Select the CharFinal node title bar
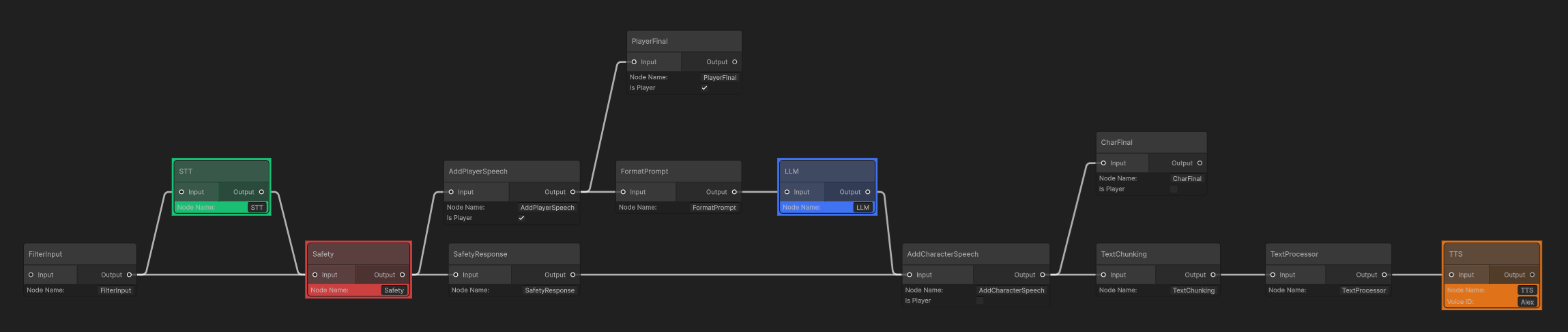This screenshot has width=1568, height=332. coord(1152,143)
